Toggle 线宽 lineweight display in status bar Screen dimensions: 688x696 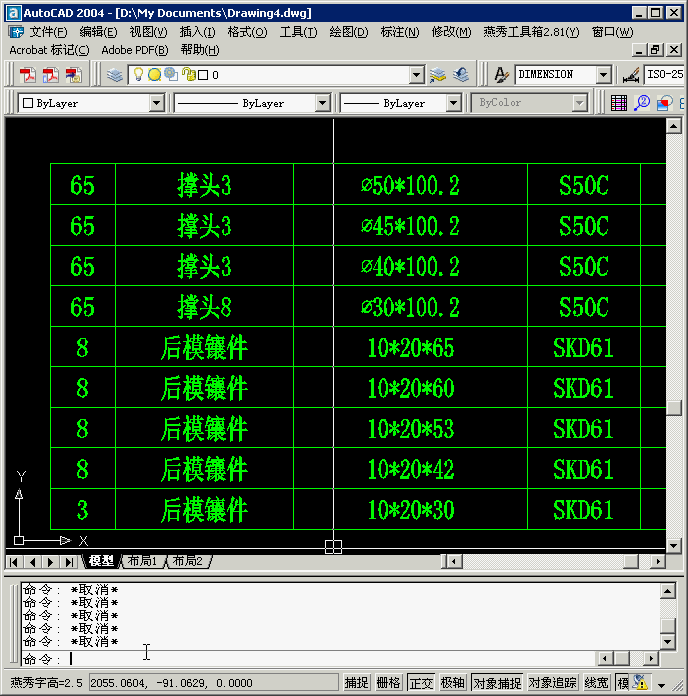click(596, 683)
